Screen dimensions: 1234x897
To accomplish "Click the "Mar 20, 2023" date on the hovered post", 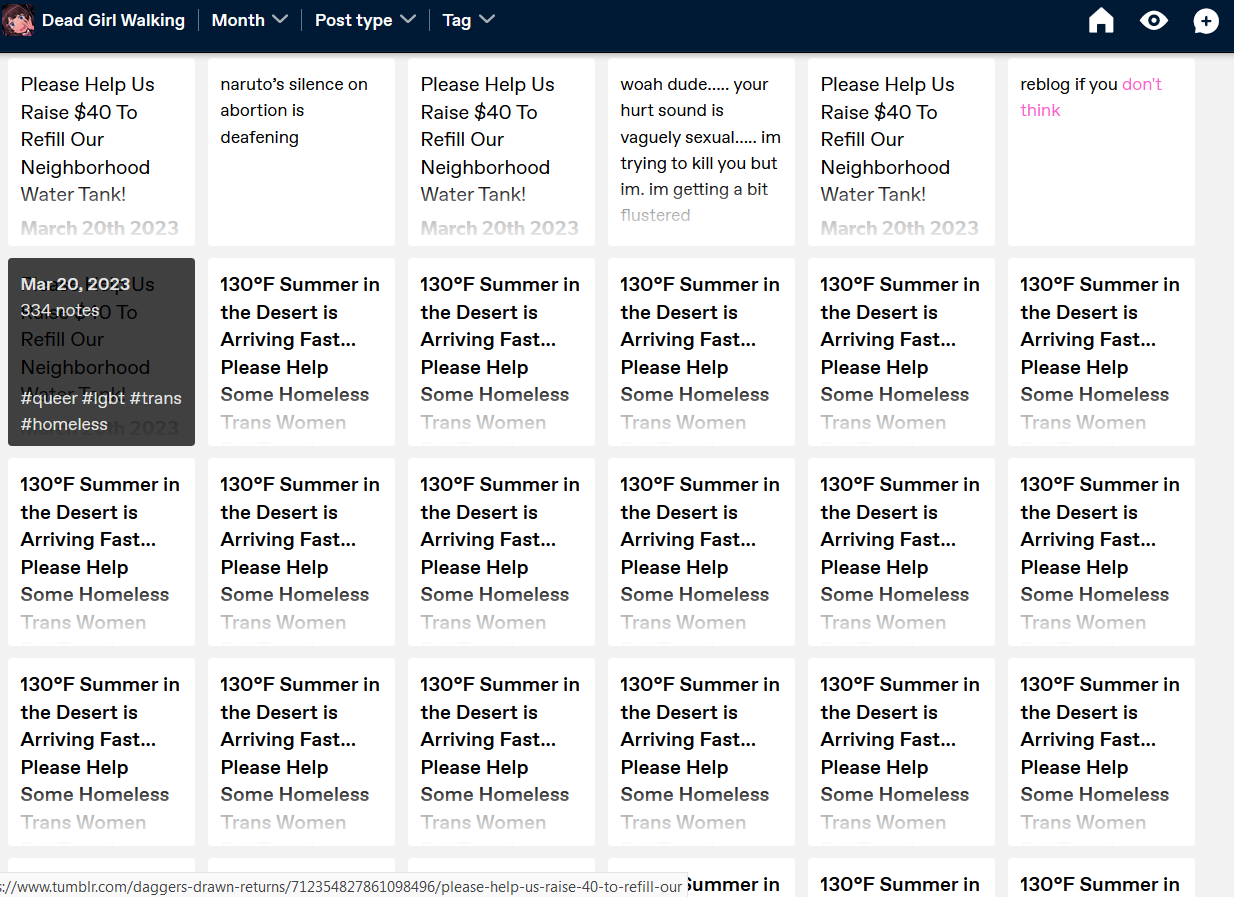I will point(75,284).
